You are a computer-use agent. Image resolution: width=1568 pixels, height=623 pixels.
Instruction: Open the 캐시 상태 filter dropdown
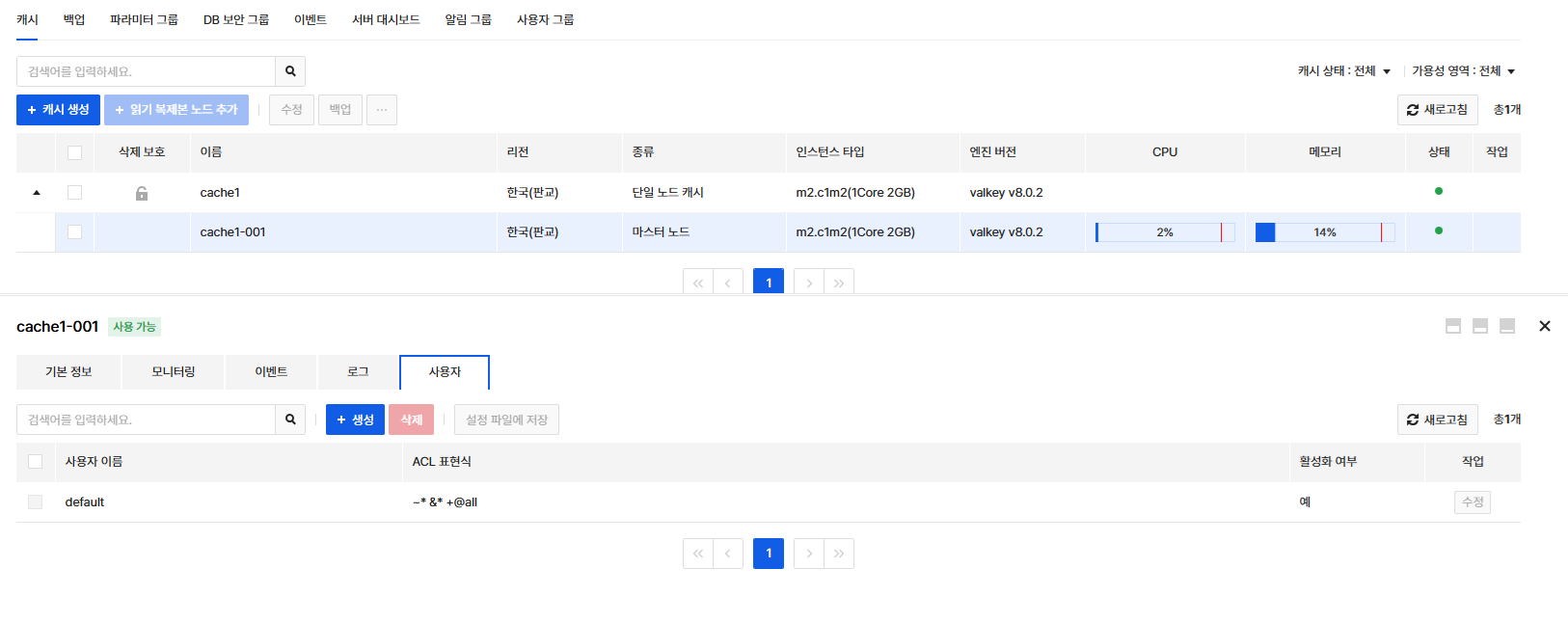1343,71
